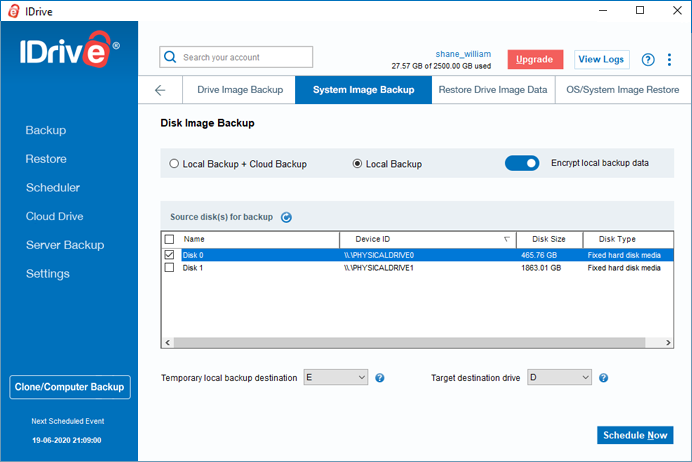The height and width of the screenshot is (462, 692).
Task: Click the shane_william account link
Action: coord(463,54)
